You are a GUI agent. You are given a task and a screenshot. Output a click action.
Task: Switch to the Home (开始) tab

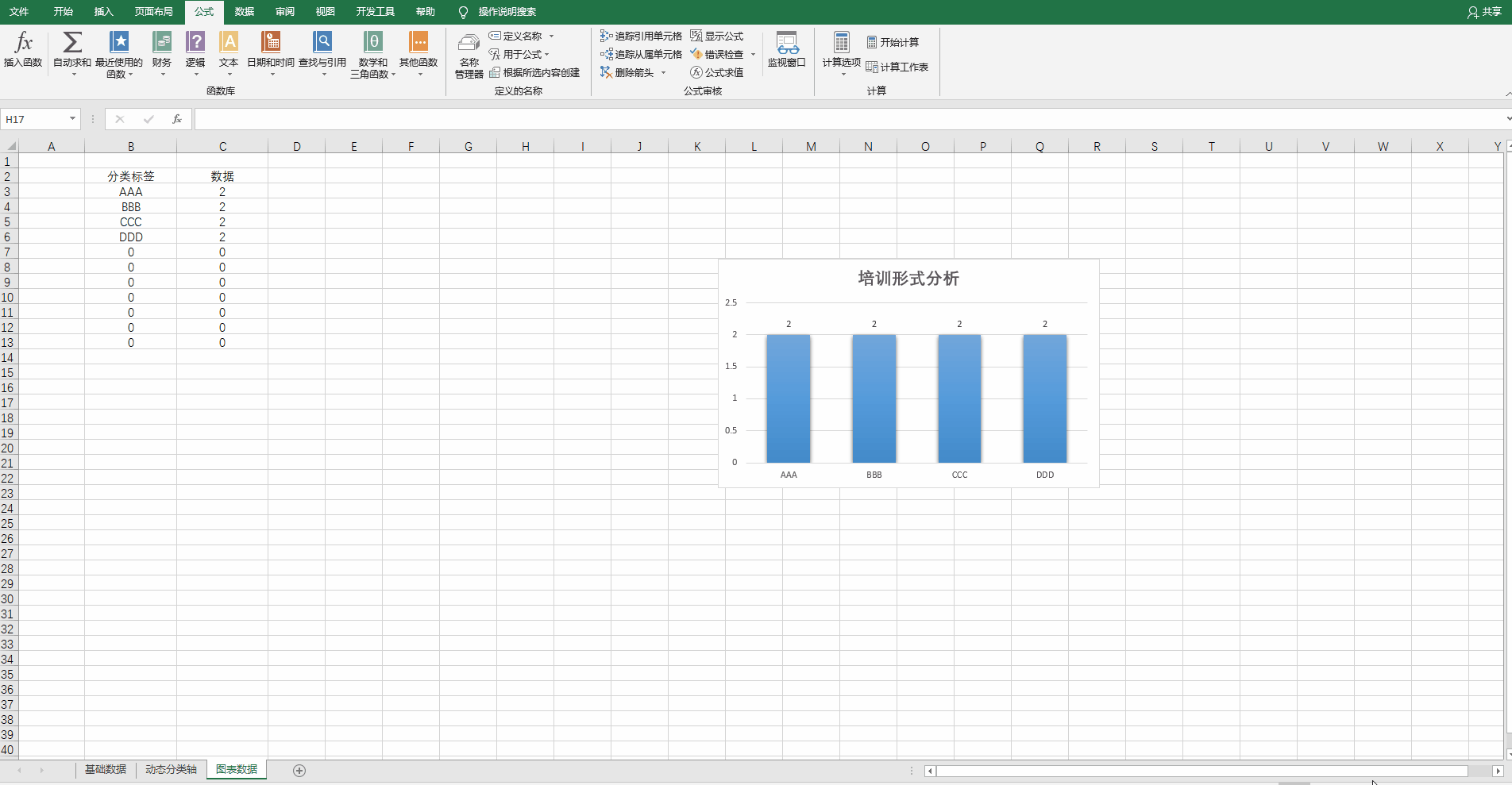point(64,12)
